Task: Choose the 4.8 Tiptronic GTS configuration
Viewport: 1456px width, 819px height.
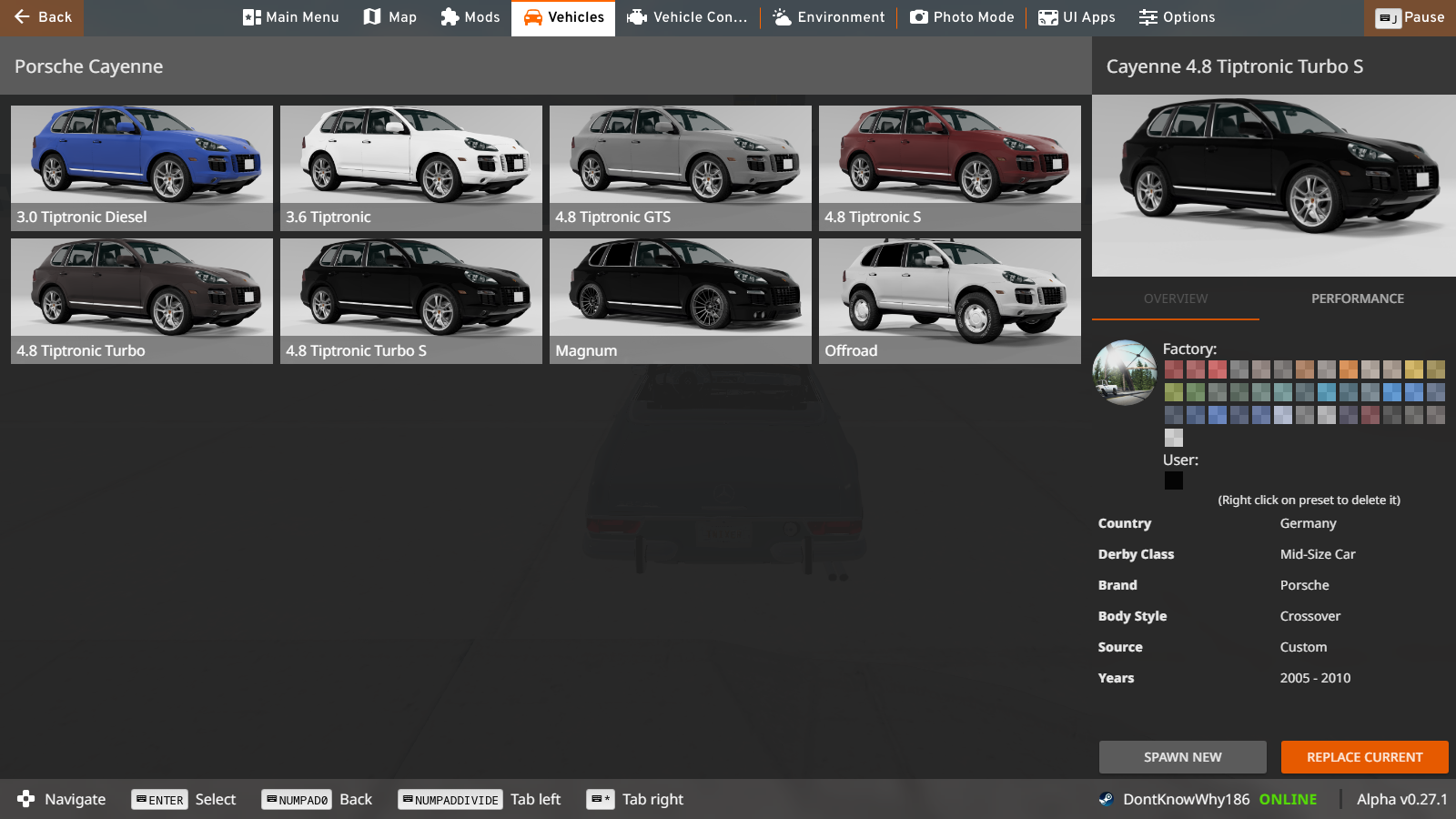Action: coord(681,168)
